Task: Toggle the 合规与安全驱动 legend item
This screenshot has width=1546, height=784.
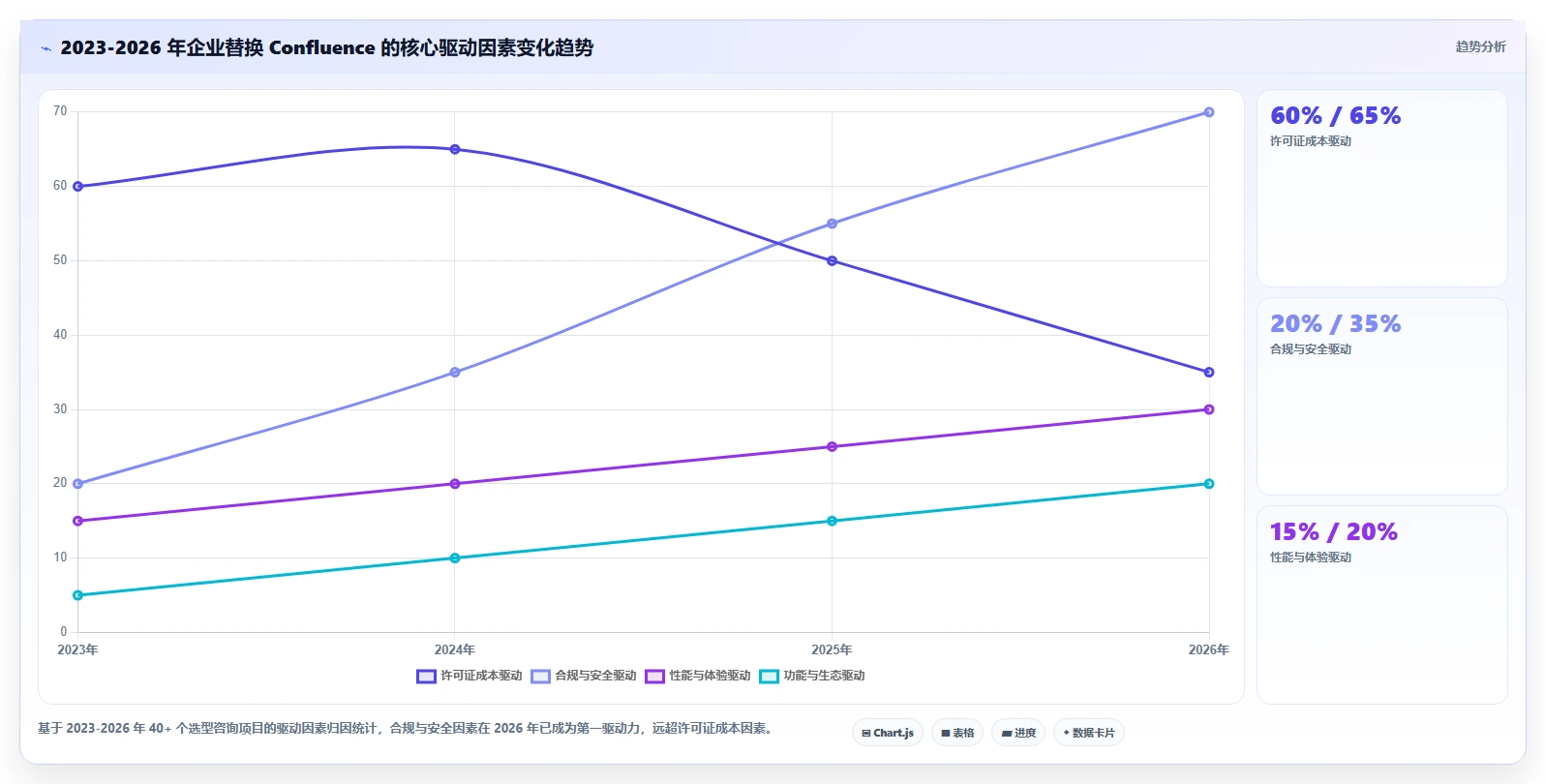Action: pyautogui.click(x=584, y=676)
